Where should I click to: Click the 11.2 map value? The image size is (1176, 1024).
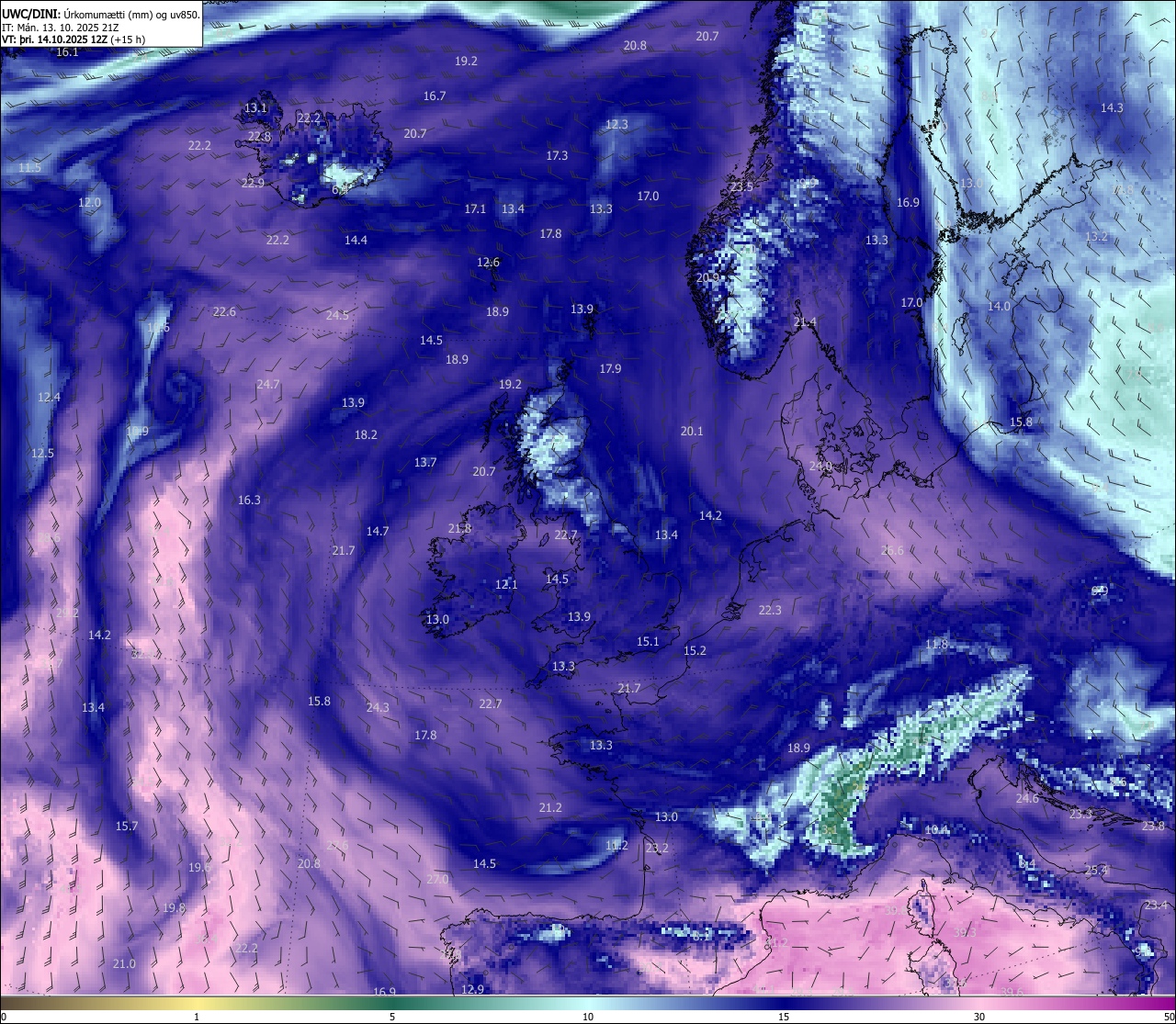(616, 846)
